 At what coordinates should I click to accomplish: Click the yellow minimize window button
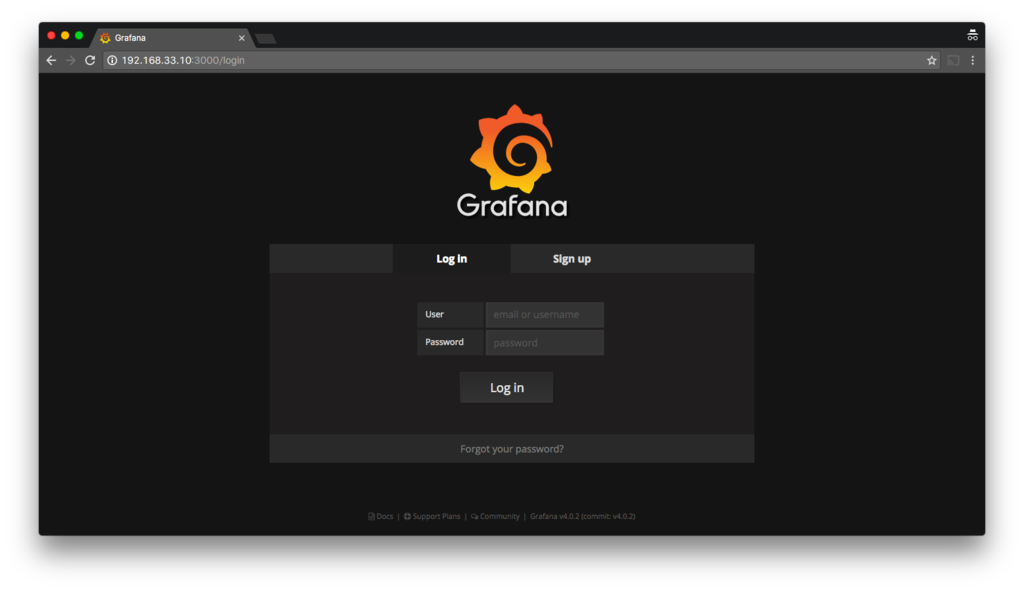pyautogui.click(x=65, y=35)
